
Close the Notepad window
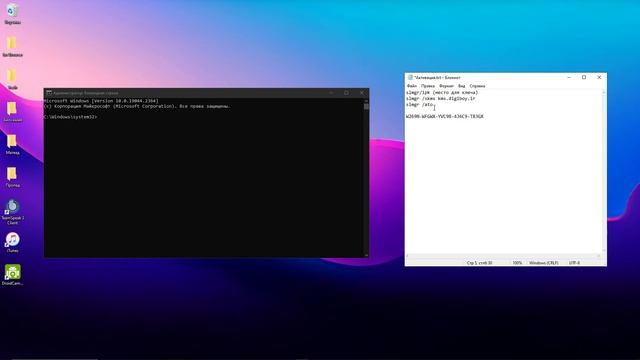[x=599, y=77]
